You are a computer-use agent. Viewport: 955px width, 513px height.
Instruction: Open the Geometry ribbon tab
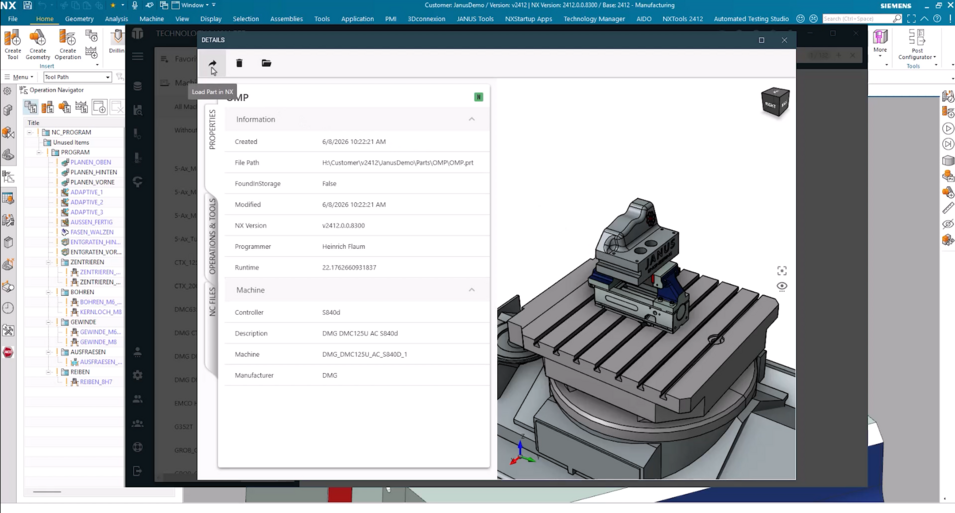pyautogui.click(x=79, y=19)
